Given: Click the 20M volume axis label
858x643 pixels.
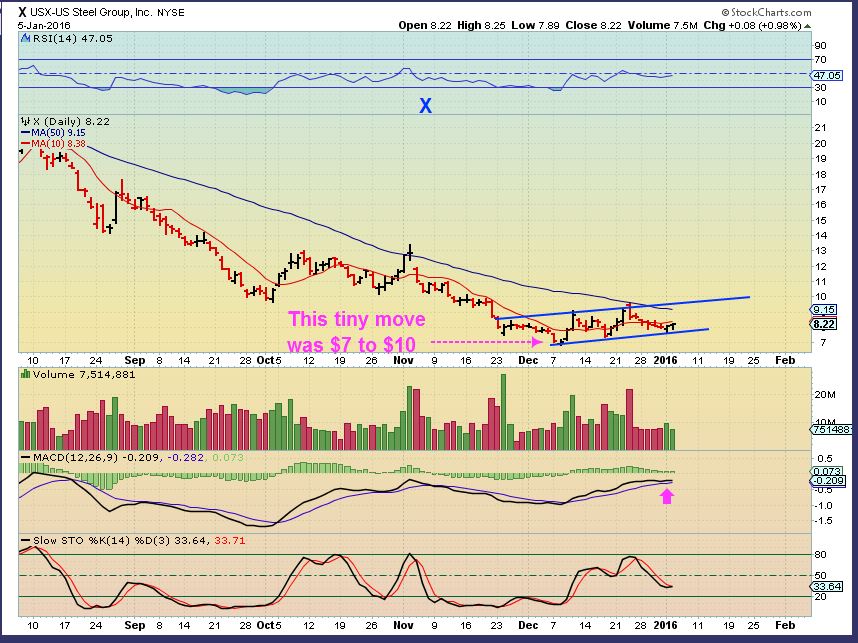Looking at the screenshot, I should coord(825,395).
